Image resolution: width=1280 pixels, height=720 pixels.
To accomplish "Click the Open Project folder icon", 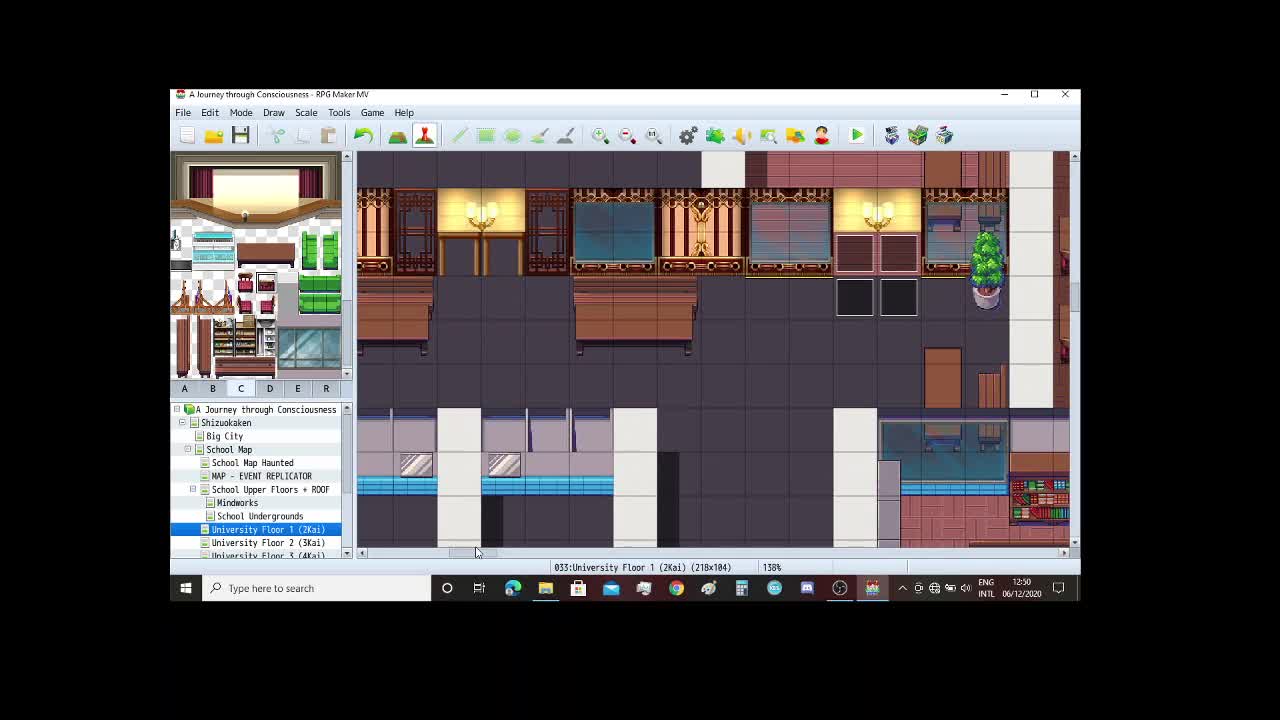I will tap(214, 135).
